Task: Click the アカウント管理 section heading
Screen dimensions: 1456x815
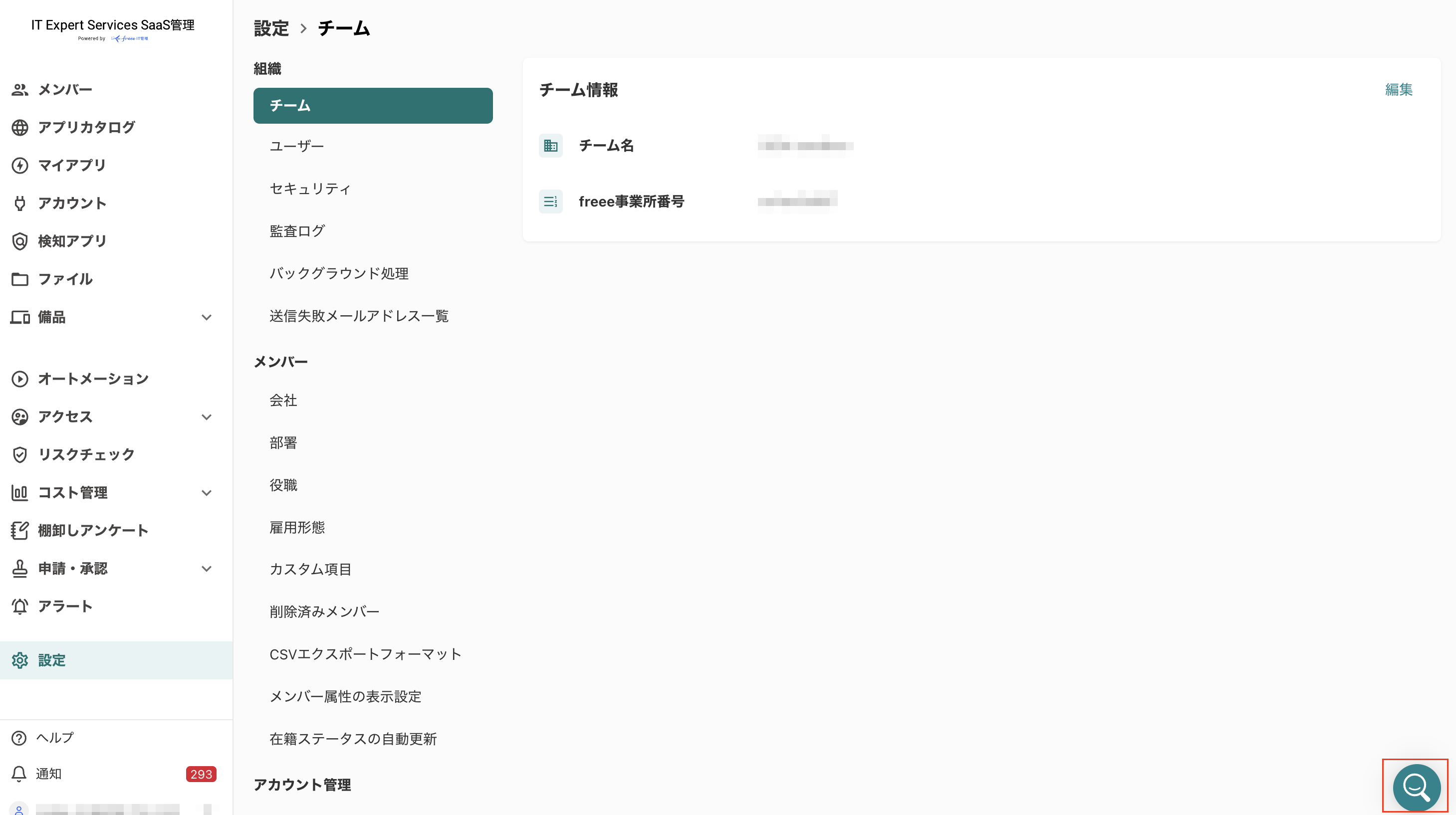Action: (302, 785)
